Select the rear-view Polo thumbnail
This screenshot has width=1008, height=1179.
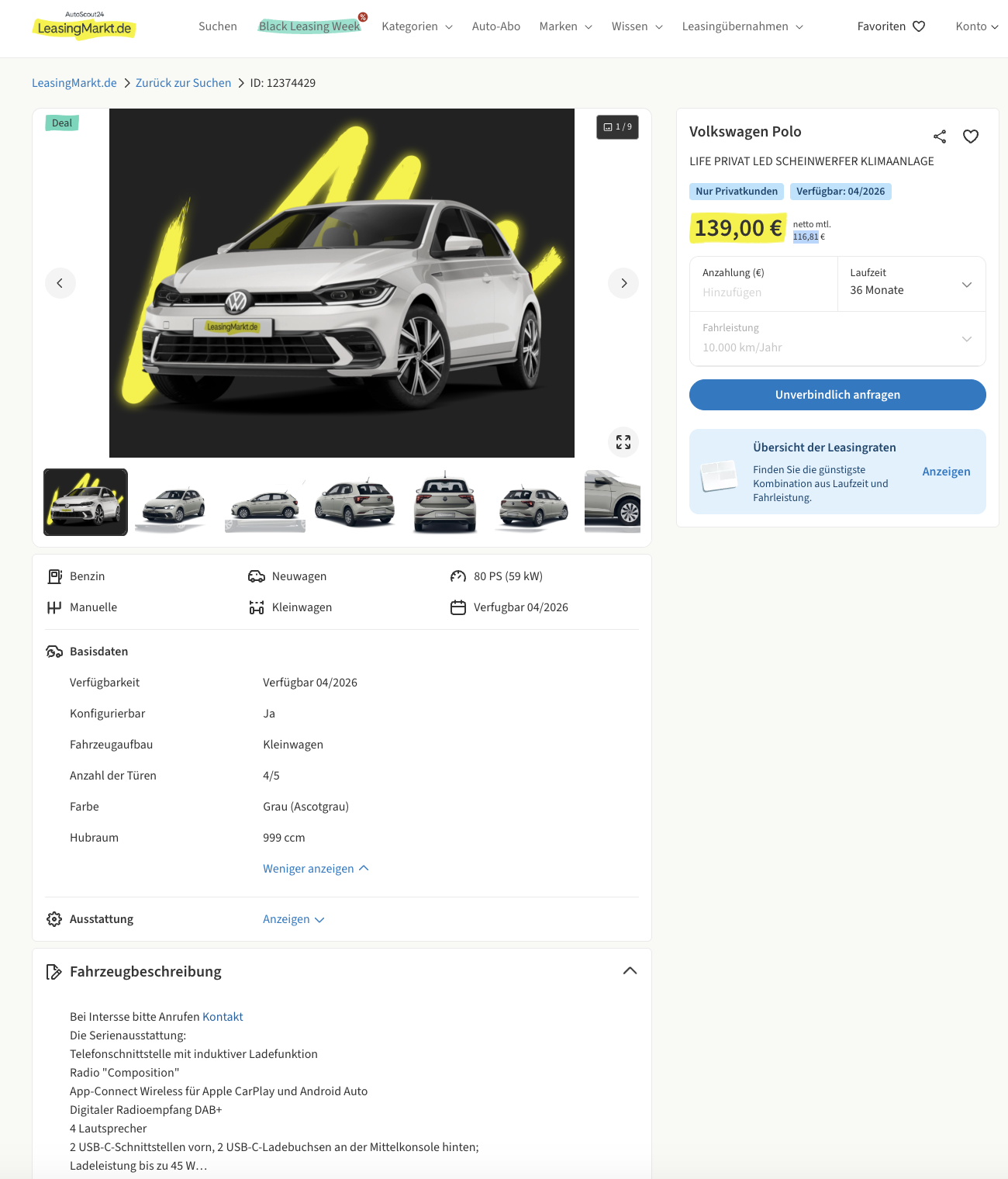coord(444,503)
